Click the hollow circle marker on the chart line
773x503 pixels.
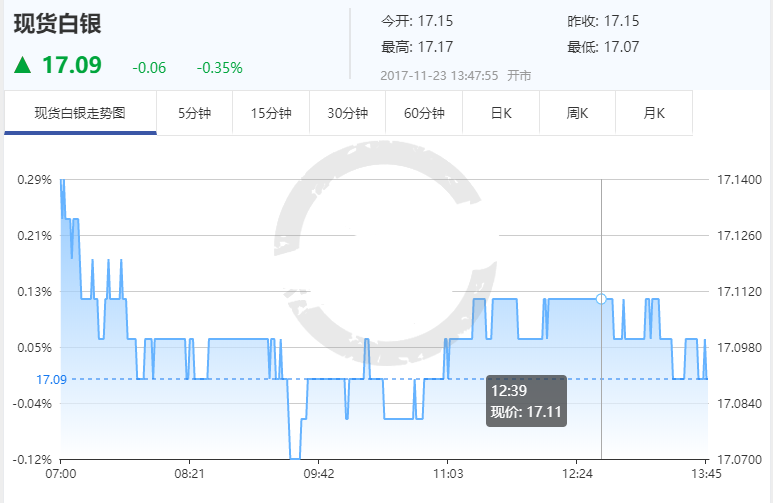pyautogui.click(x=601, y=299)
